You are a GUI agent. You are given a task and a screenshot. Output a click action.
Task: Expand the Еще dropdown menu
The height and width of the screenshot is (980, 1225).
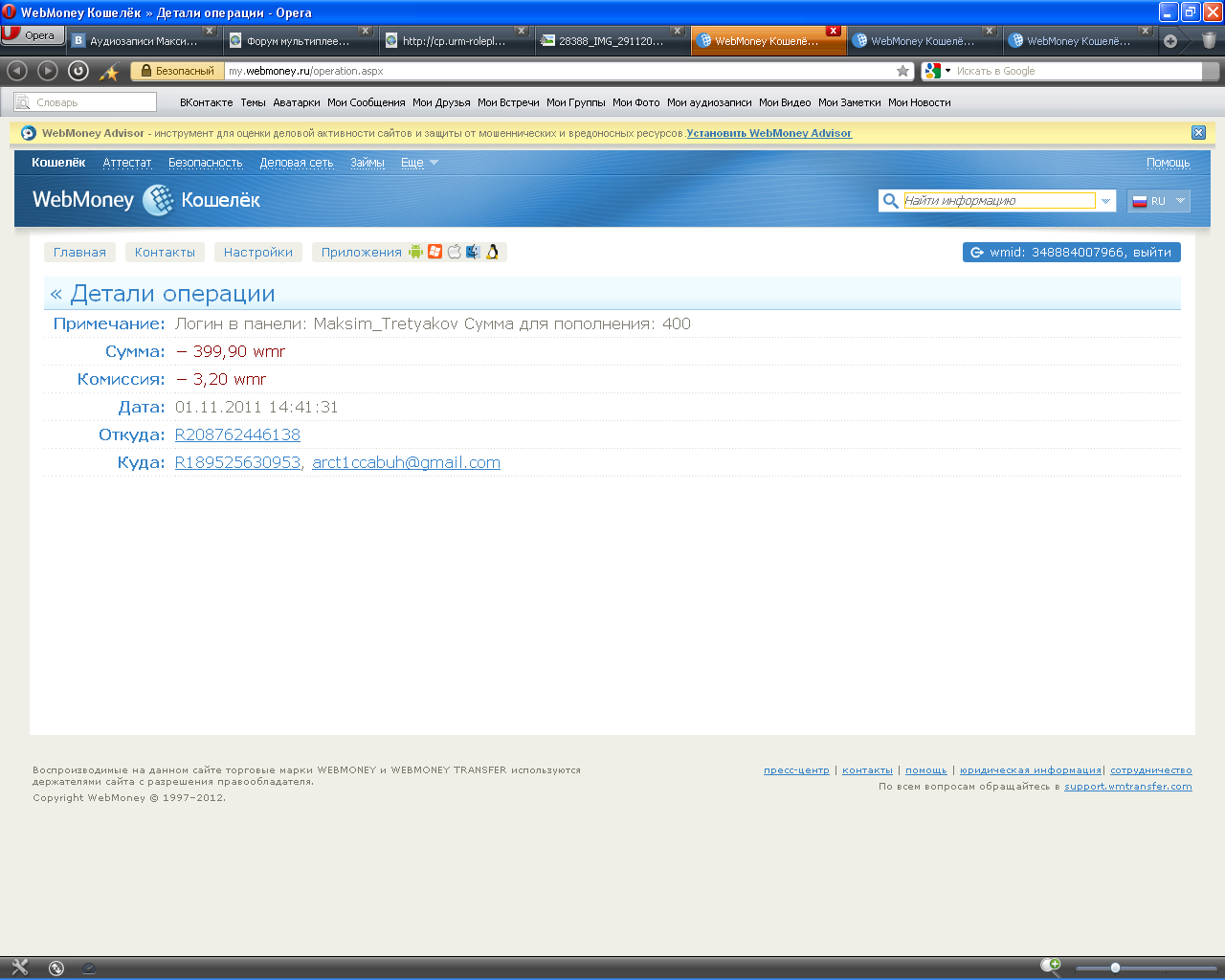point(419,163)
